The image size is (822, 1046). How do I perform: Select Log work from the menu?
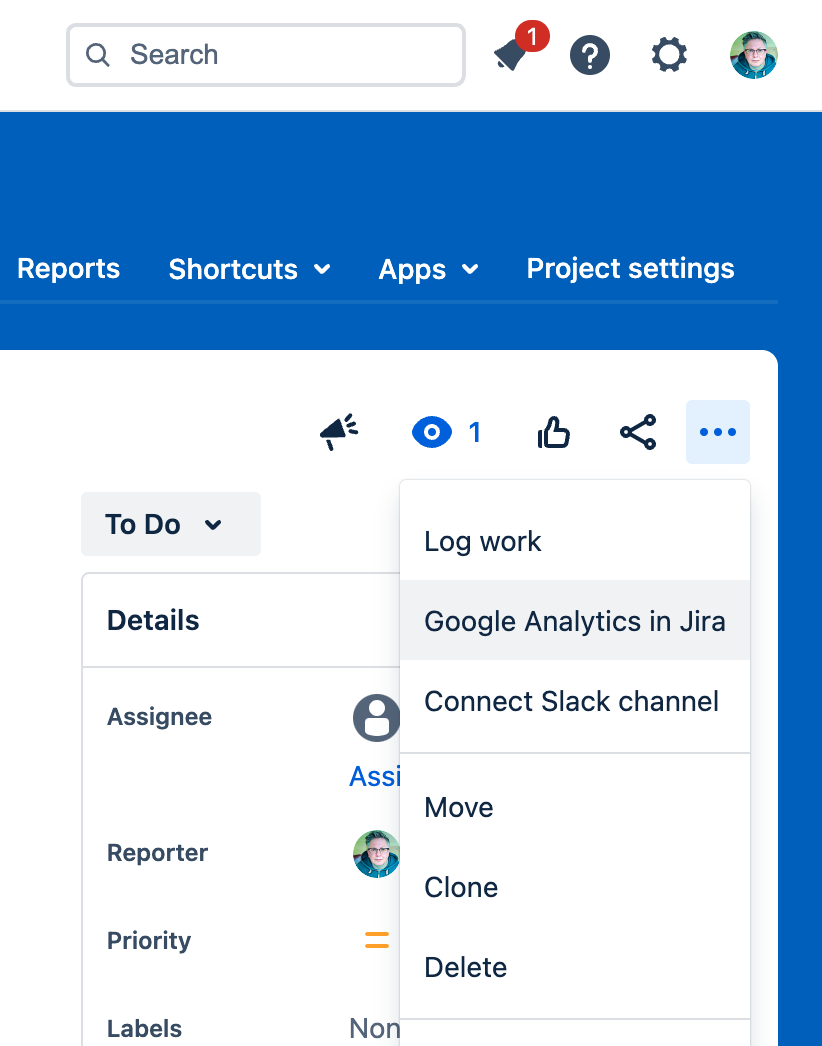tap(483, 541)
